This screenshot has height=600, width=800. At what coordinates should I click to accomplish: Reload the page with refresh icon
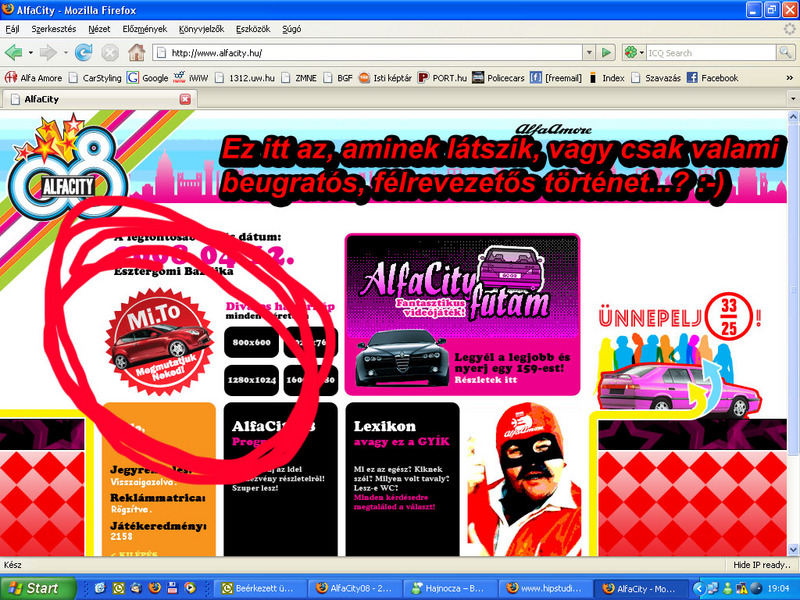pyautogui.click(x=84, y=53)
